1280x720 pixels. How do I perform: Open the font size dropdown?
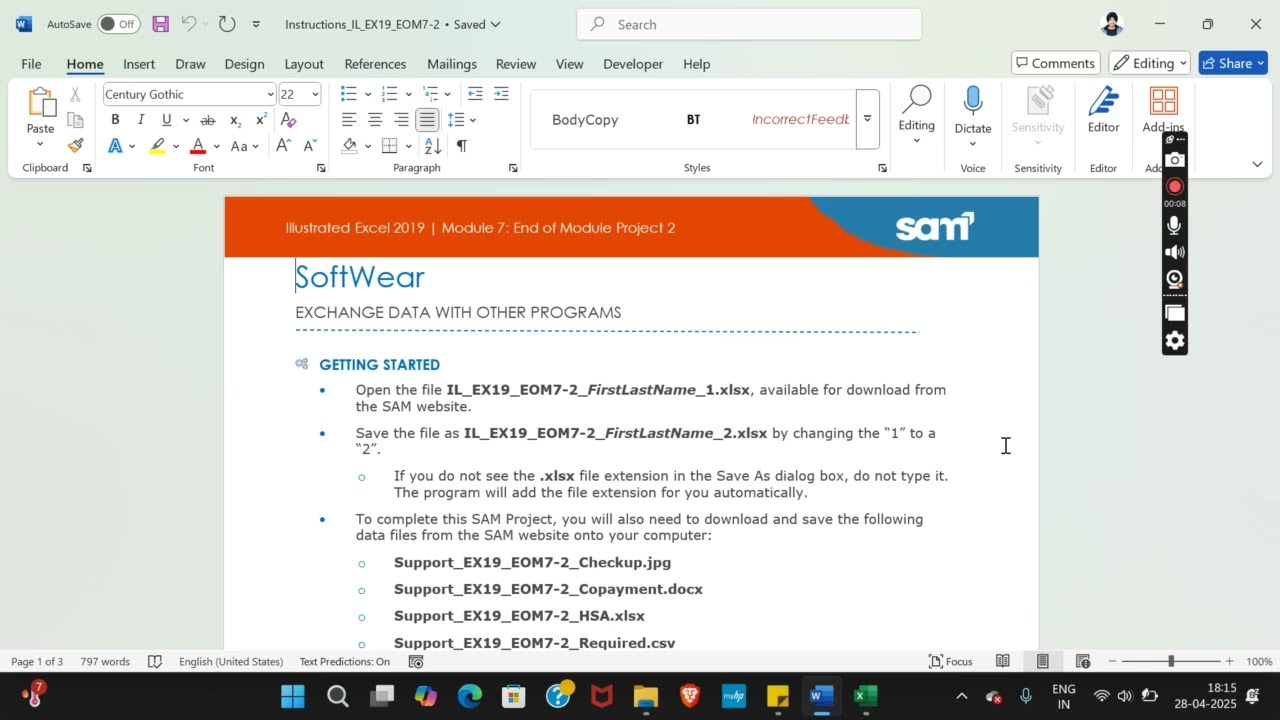(315, 95)
